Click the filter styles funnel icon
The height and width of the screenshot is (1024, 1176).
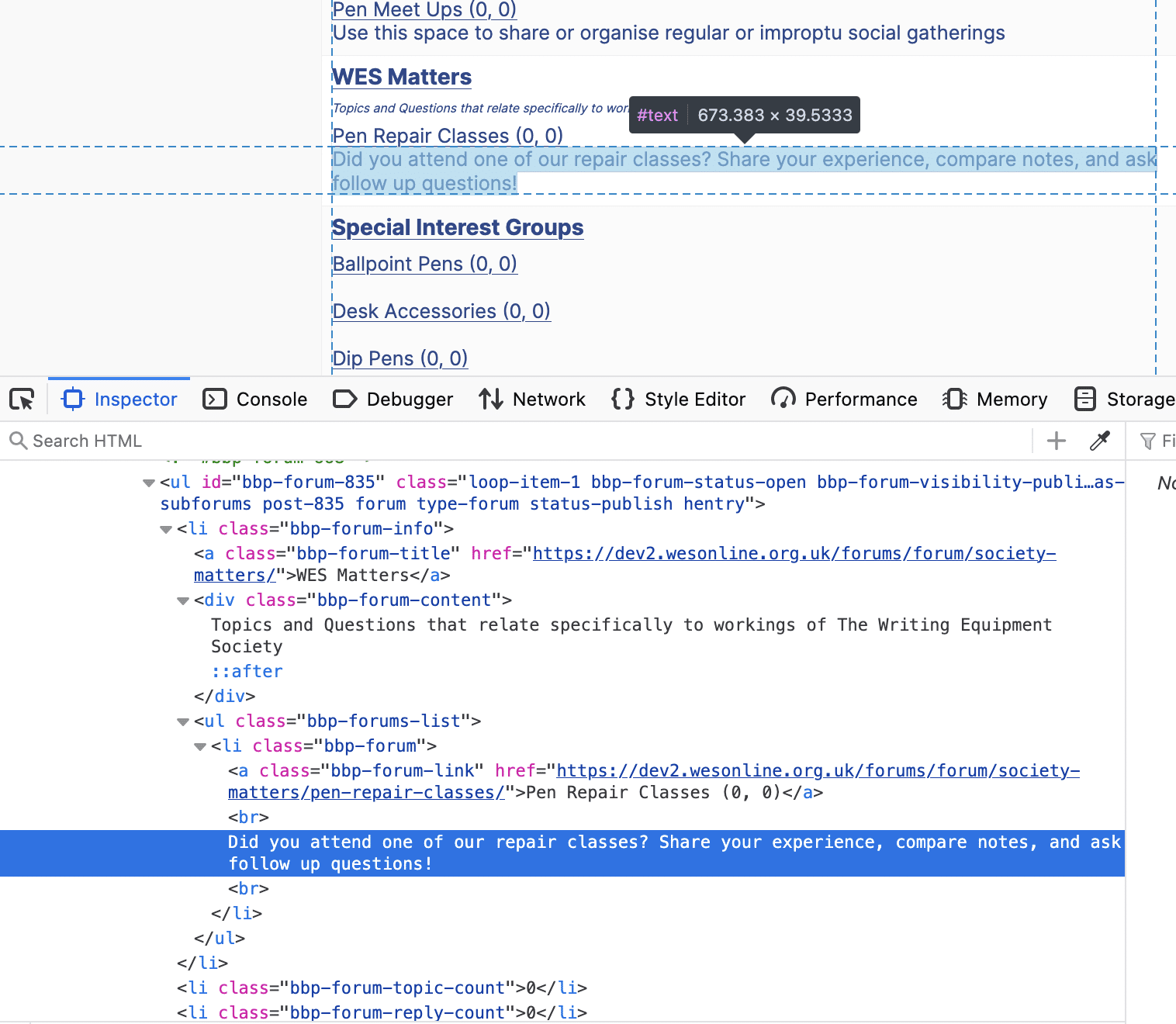(x=1148, y=441)
